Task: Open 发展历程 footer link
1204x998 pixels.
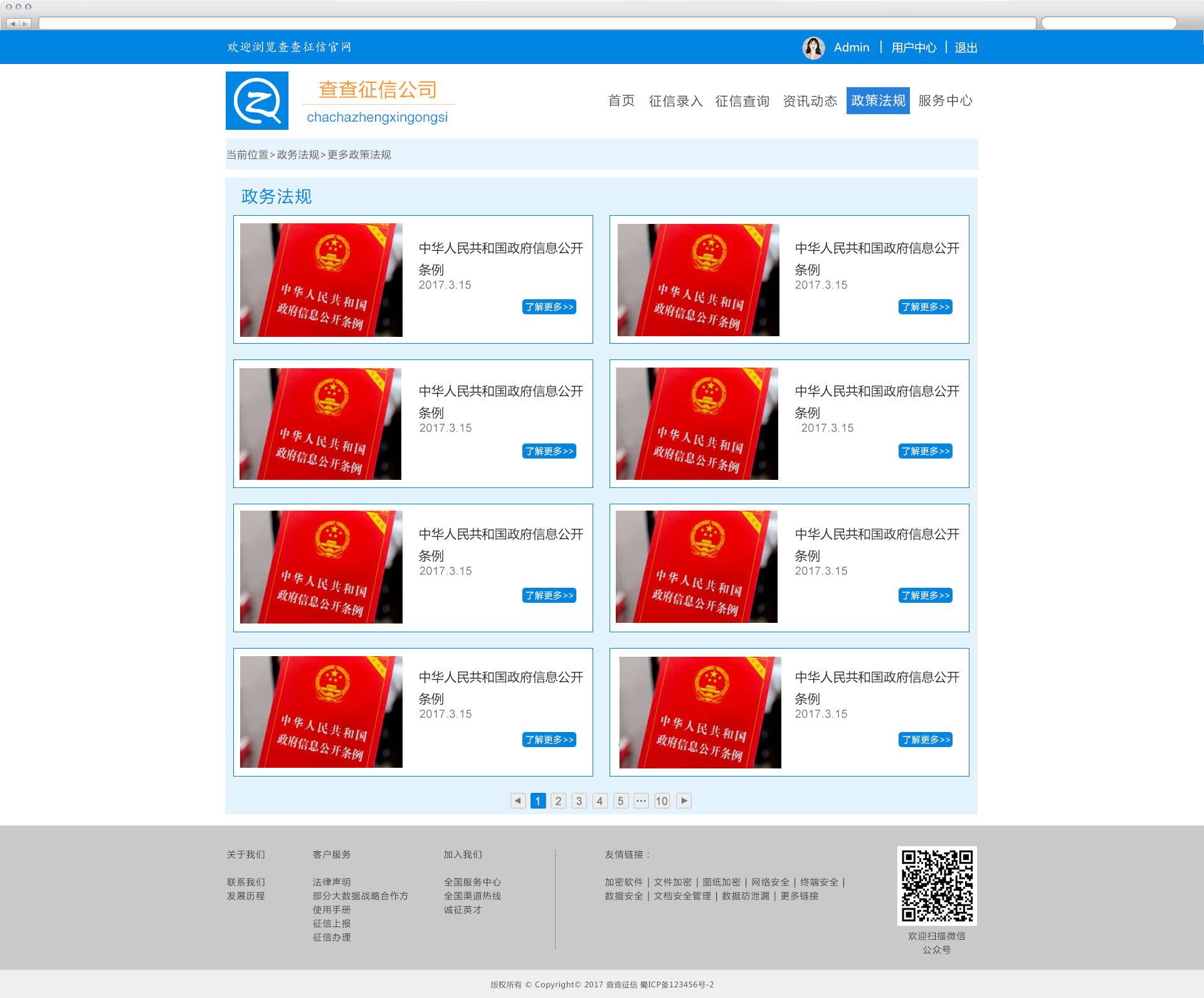Action: click(x=246, y=896)
